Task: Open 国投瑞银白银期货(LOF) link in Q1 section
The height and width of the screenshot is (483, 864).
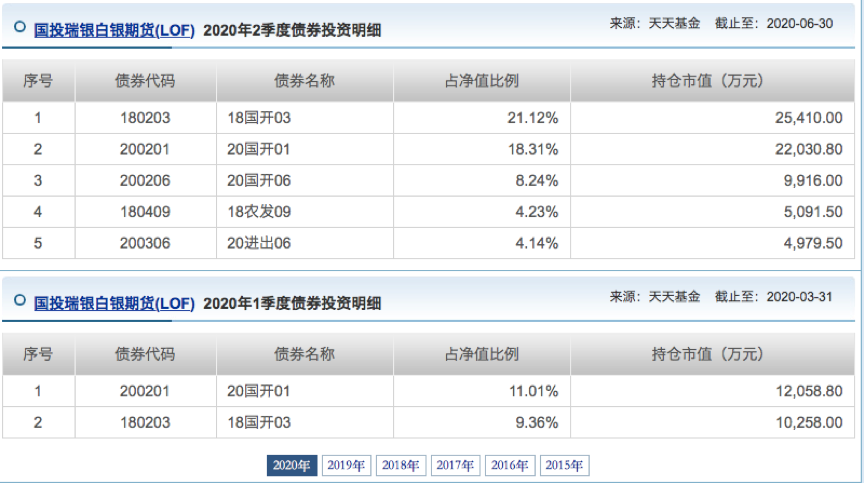Action: tap(114, 303)
